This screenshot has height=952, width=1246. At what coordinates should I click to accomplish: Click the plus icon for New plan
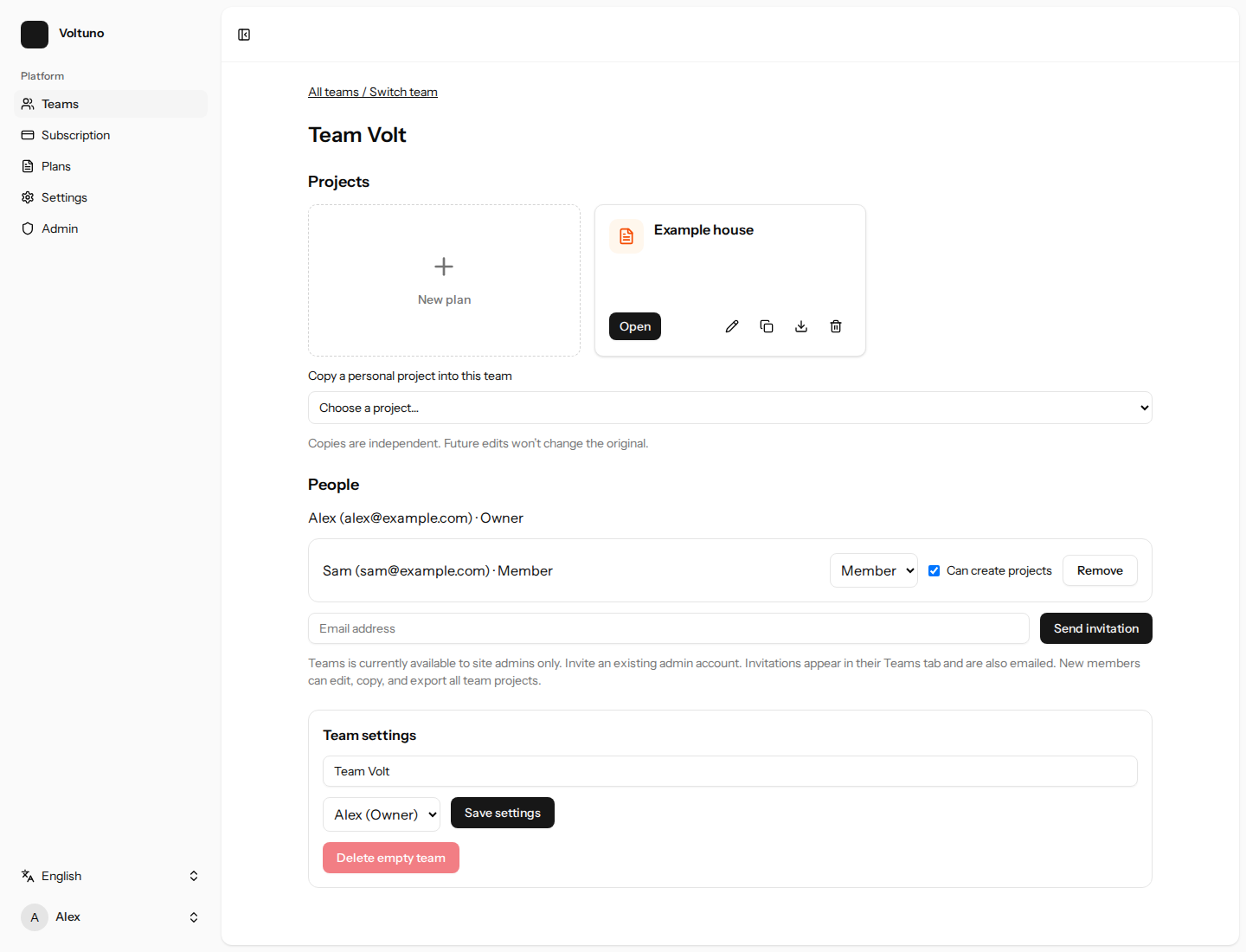[x=444, y=267]
